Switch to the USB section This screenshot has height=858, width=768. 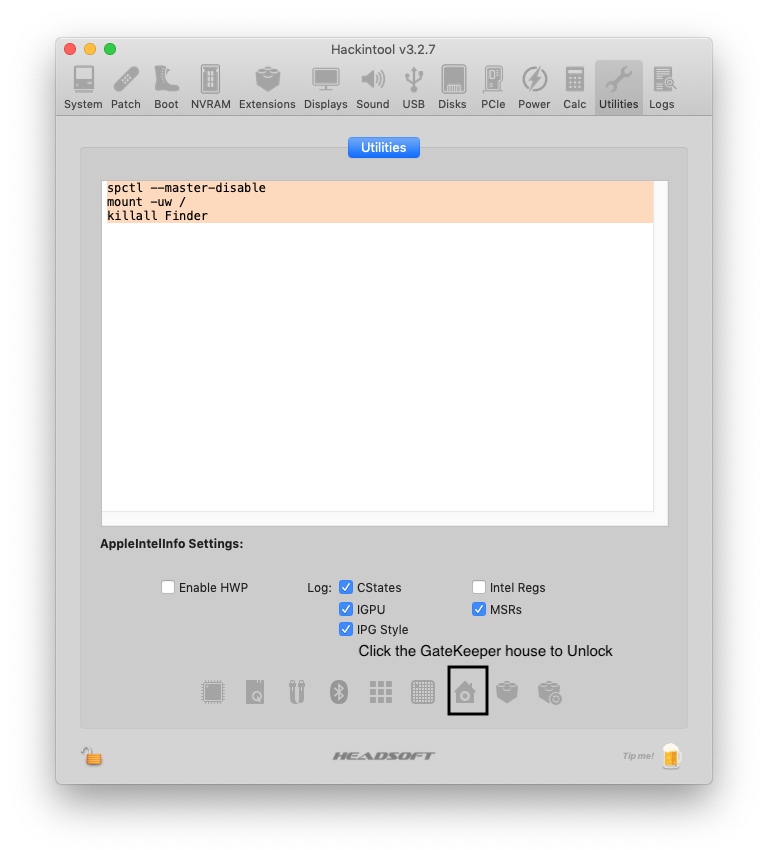414,88
